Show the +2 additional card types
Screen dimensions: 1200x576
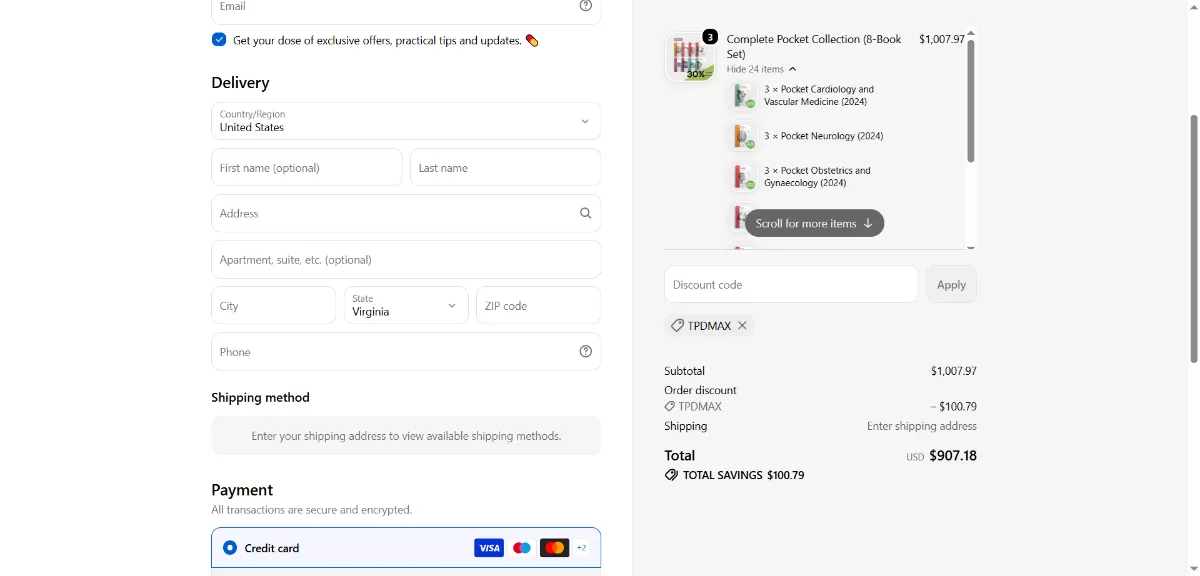(582, 548)
